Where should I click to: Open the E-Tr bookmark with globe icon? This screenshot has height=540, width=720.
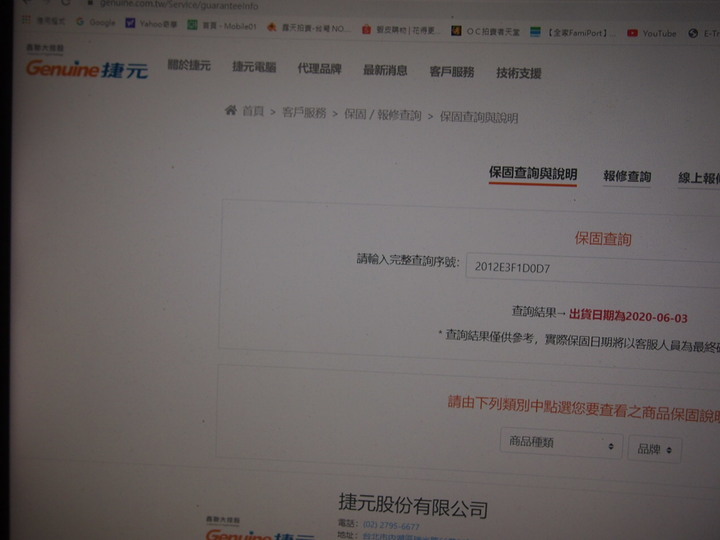(704, 34)
